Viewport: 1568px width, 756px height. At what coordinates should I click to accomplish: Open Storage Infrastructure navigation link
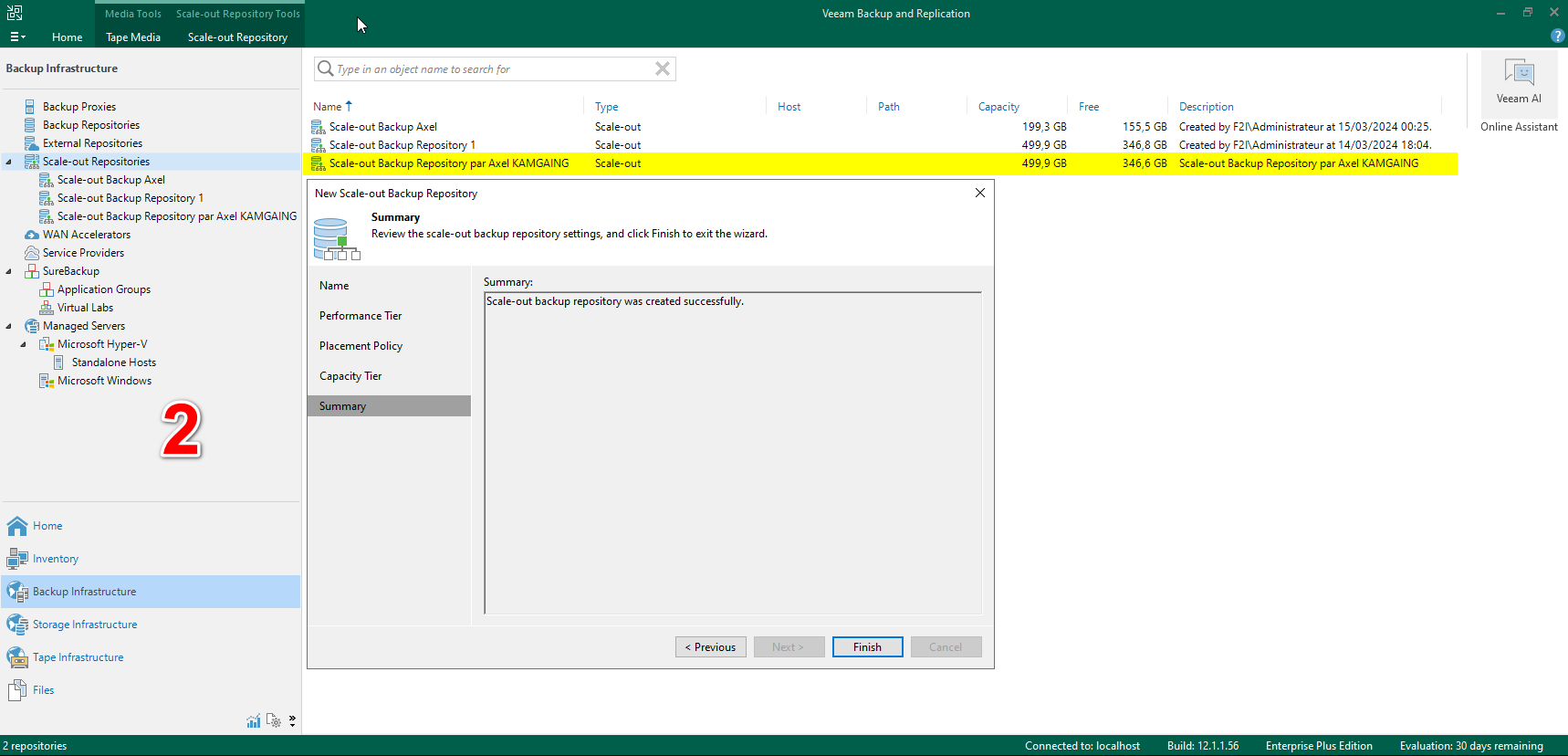[x=85, y=625]
